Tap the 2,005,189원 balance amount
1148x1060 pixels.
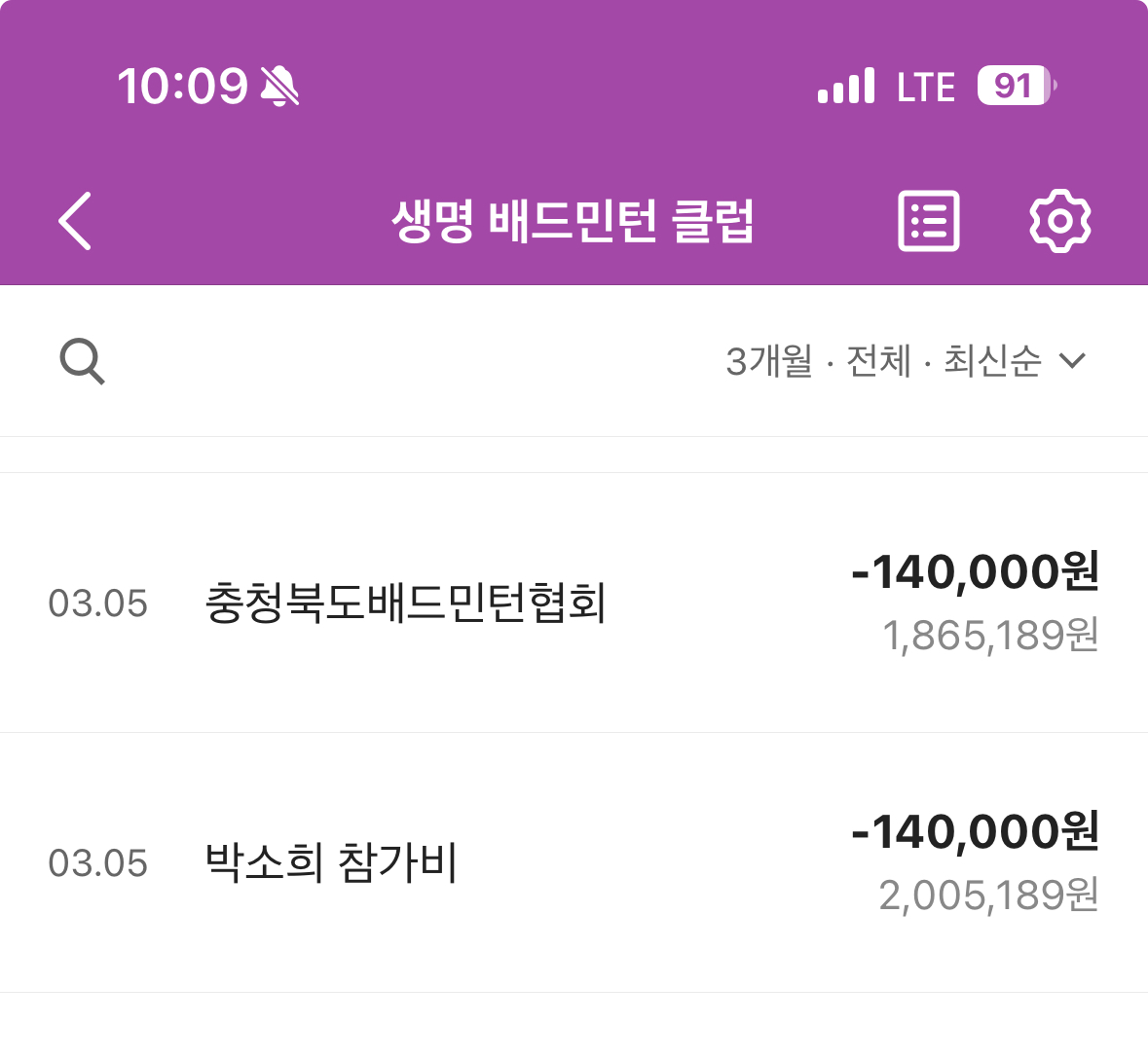coord(988,896)
